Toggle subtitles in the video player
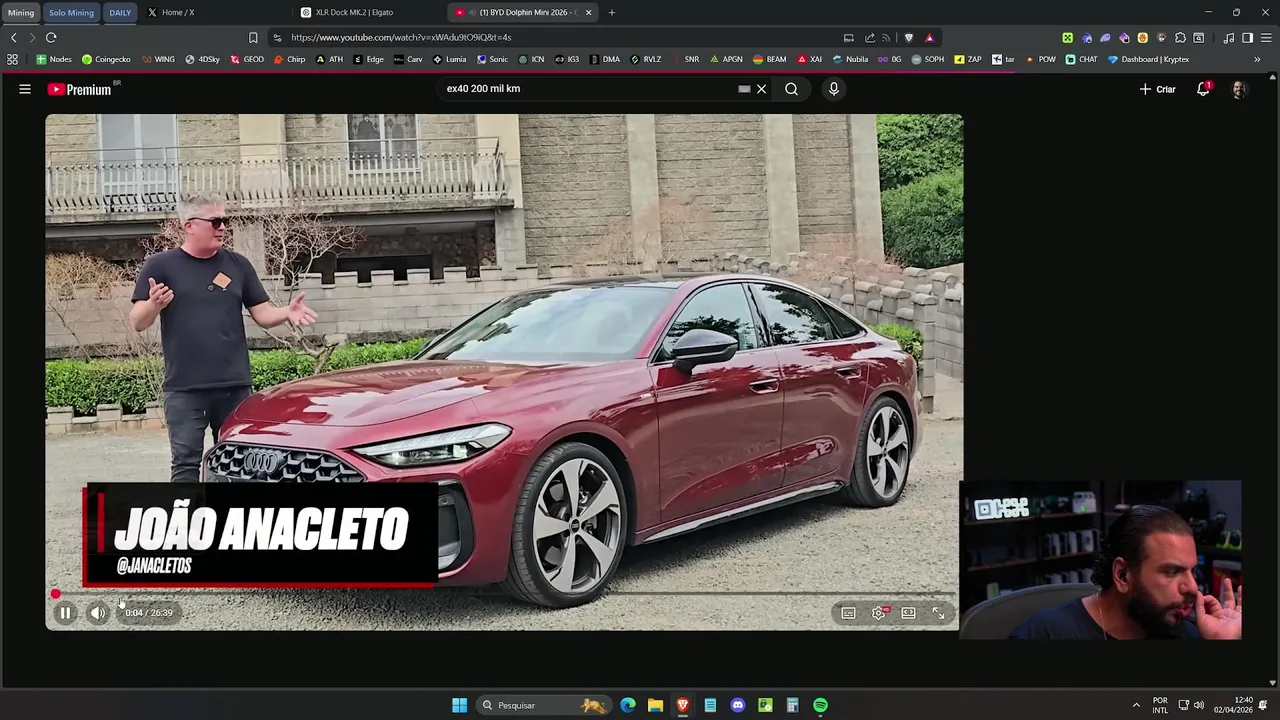 pos(848,613)
